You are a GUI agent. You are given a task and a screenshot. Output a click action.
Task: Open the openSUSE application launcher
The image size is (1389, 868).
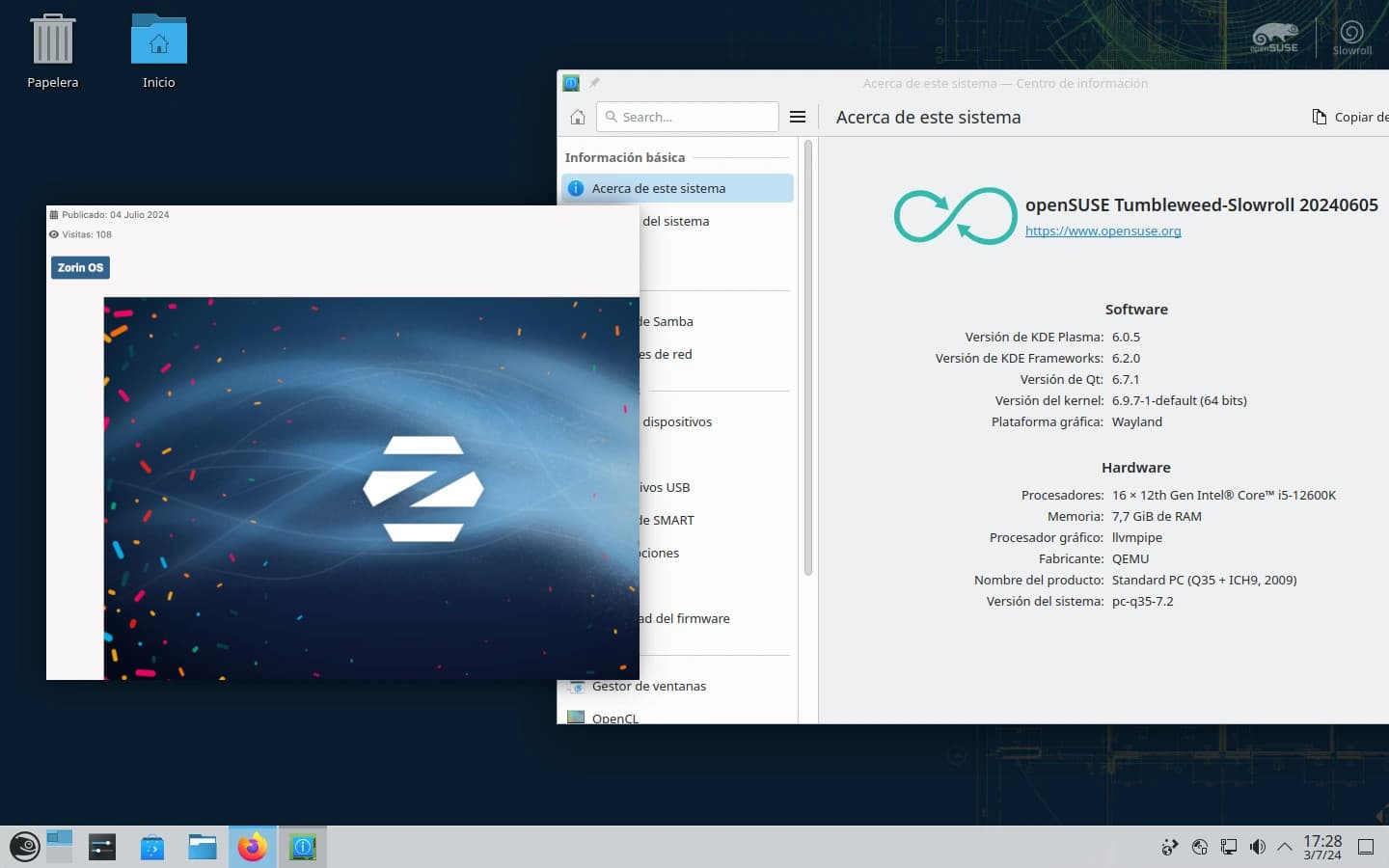(x=24, y=847)
